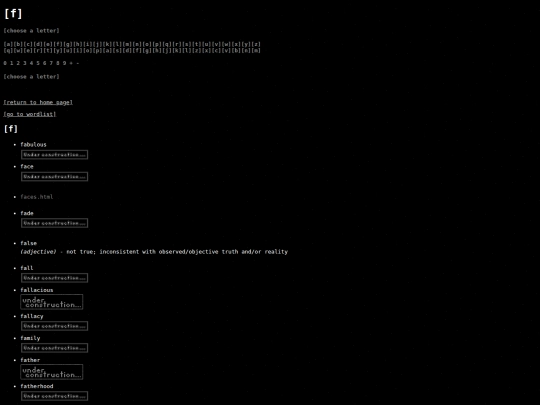Image resolution: width=540 pixels, height=405 pixels.
Task: Choose letter [h] in the alphabetical row
Action: click(77, 44)
